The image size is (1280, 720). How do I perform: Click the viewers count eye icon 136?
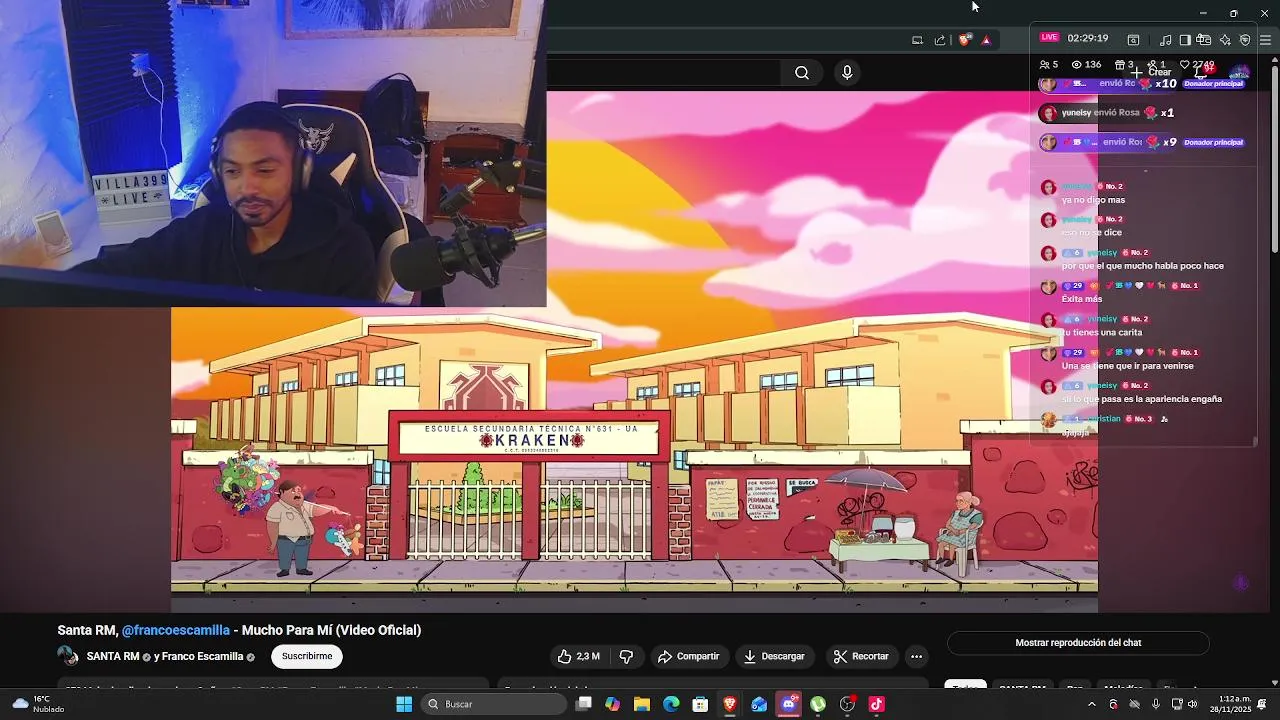[x=1077, y=64]
